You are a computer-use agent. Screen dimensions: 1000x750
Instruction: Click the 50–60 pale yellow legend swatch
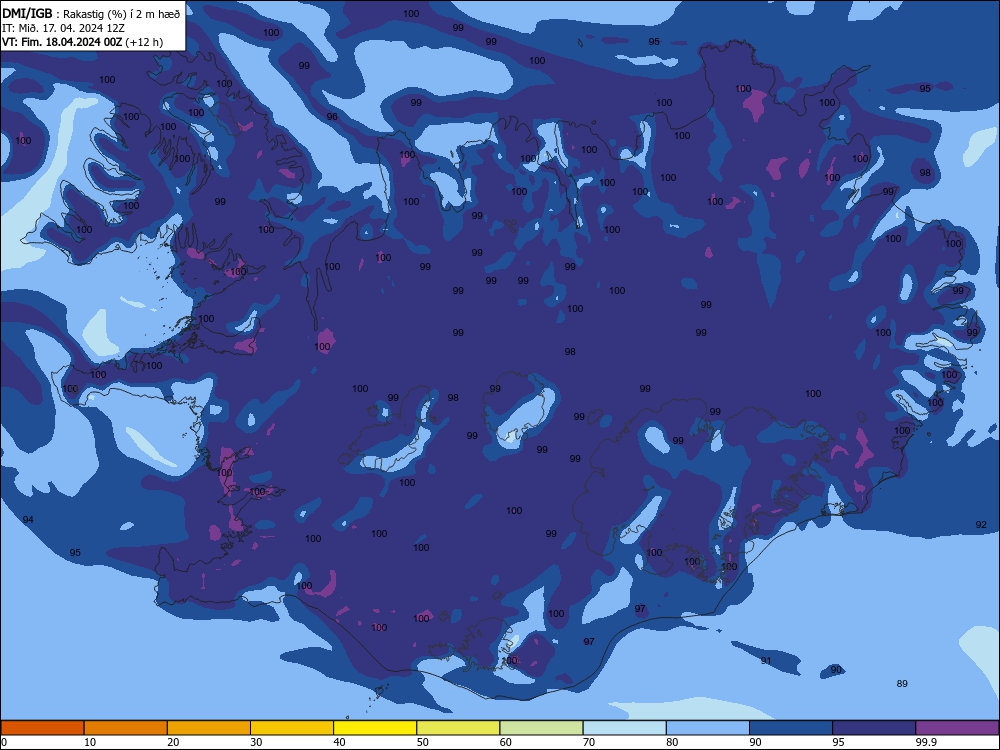458,728
